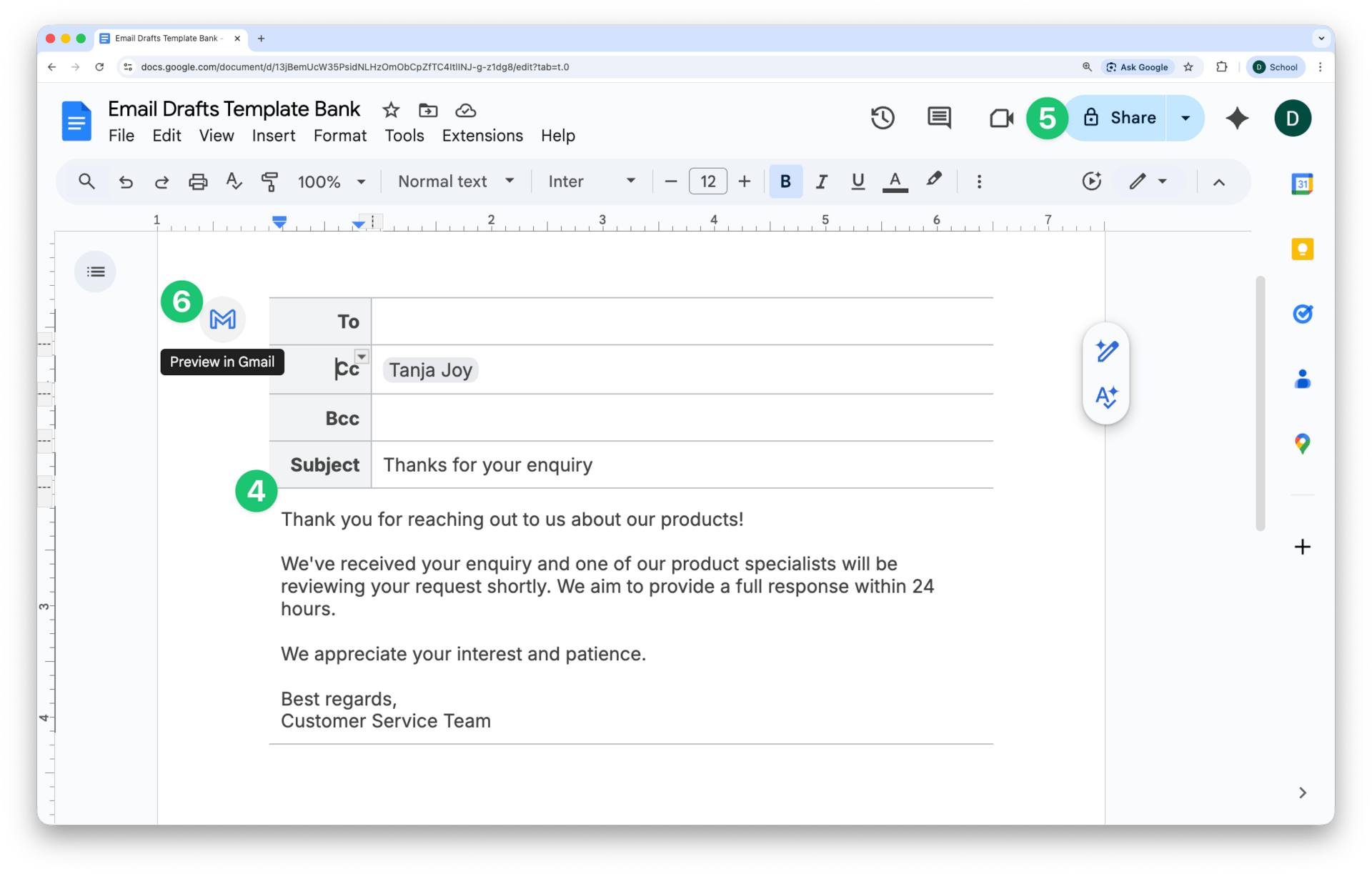The width and height of the screenshot is (1372, 874).
Task: Open the Extensions menu
Action: [x=482, y=136]
